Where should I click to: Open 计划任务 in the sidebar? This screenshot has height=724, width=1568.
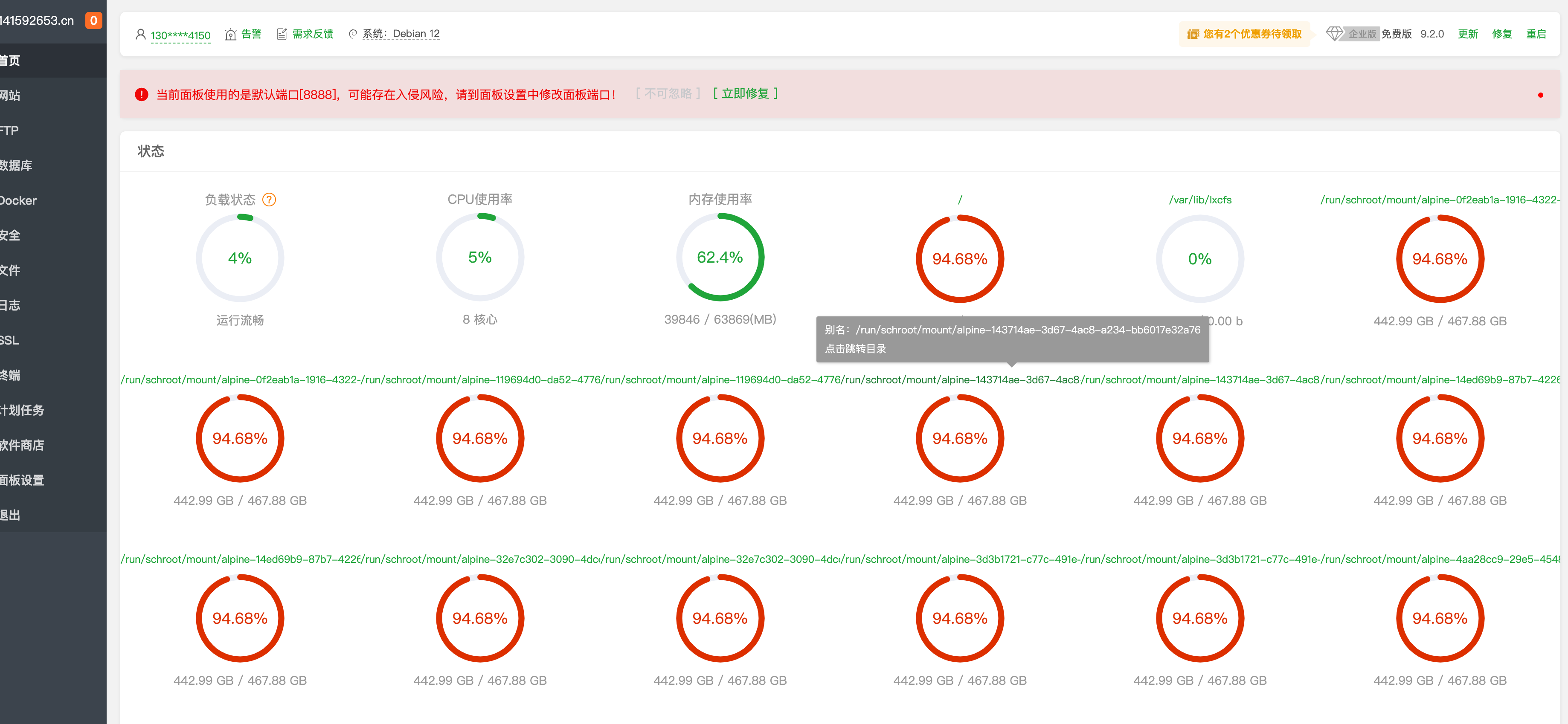pyautogui.click(x=53, y=410)
